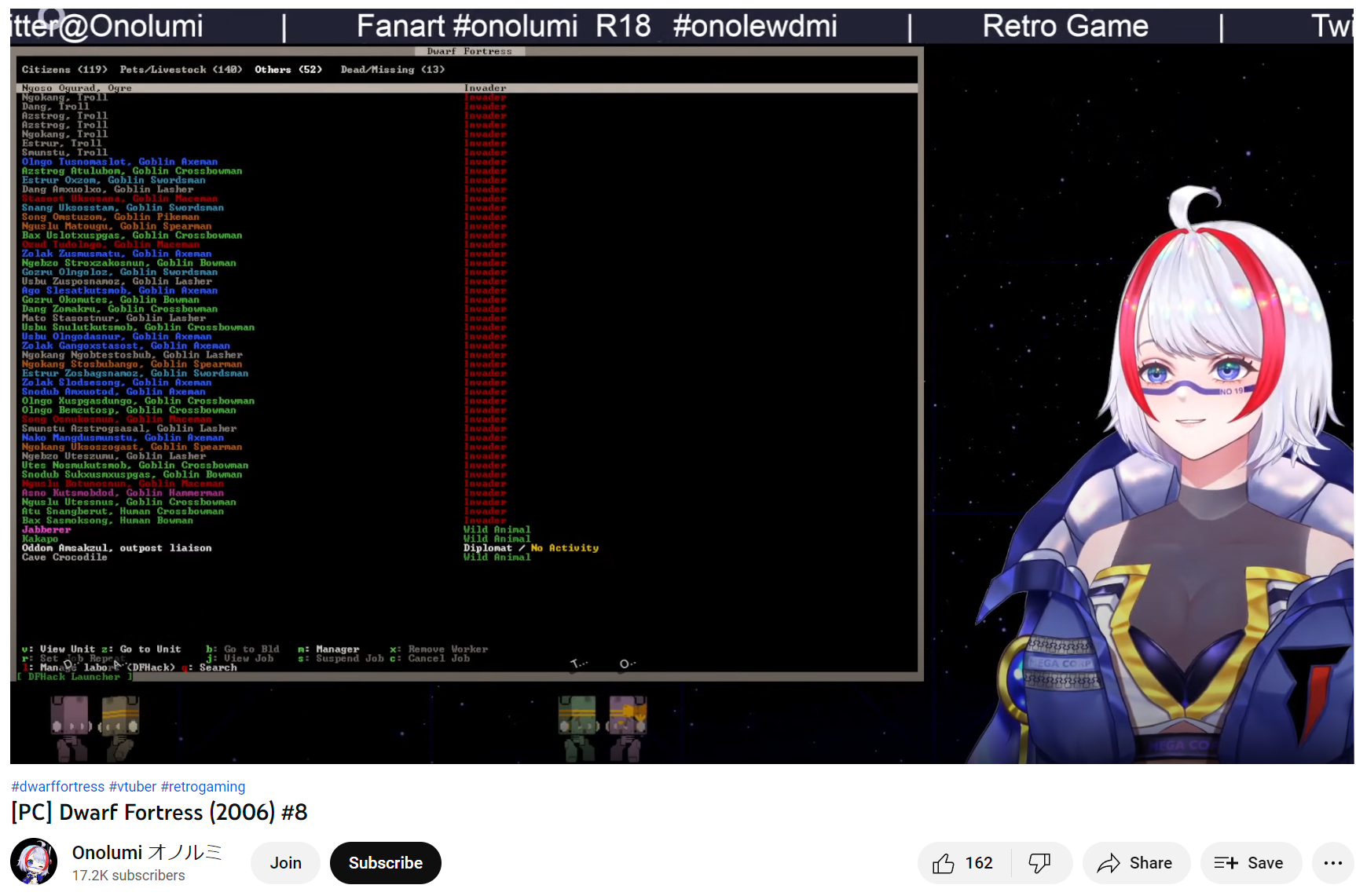
Task: Switch to the Pets/Livestock (140) tab
Action: point(181,70)
